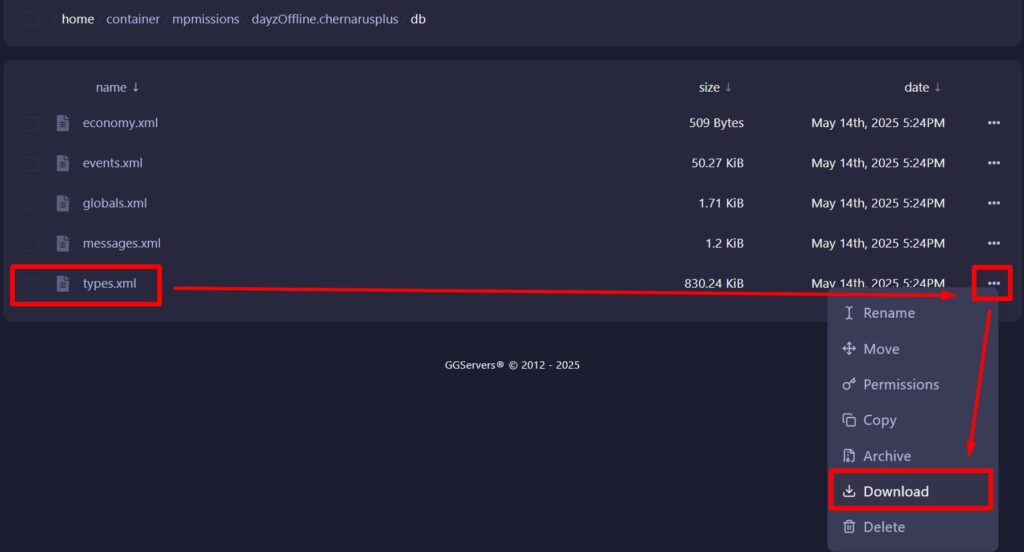
Task: Select the messages.xml row checkbox
Action: coord(32,243)
